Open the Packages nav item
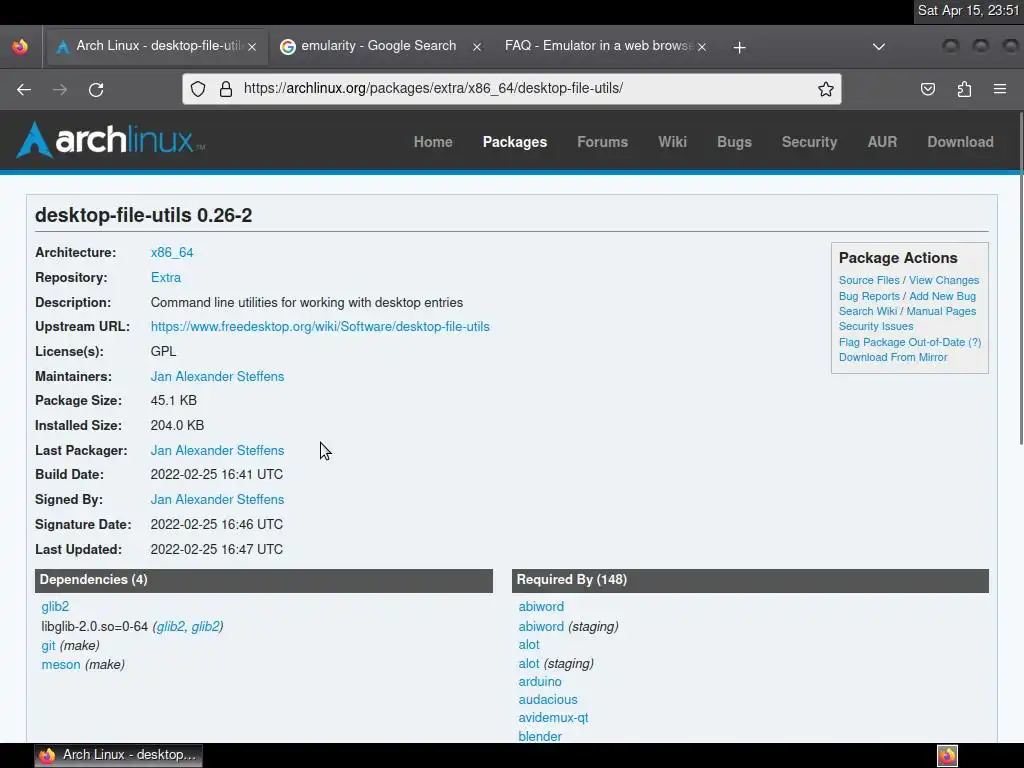The image size is (1024, 768). click(x=515, y=142)
